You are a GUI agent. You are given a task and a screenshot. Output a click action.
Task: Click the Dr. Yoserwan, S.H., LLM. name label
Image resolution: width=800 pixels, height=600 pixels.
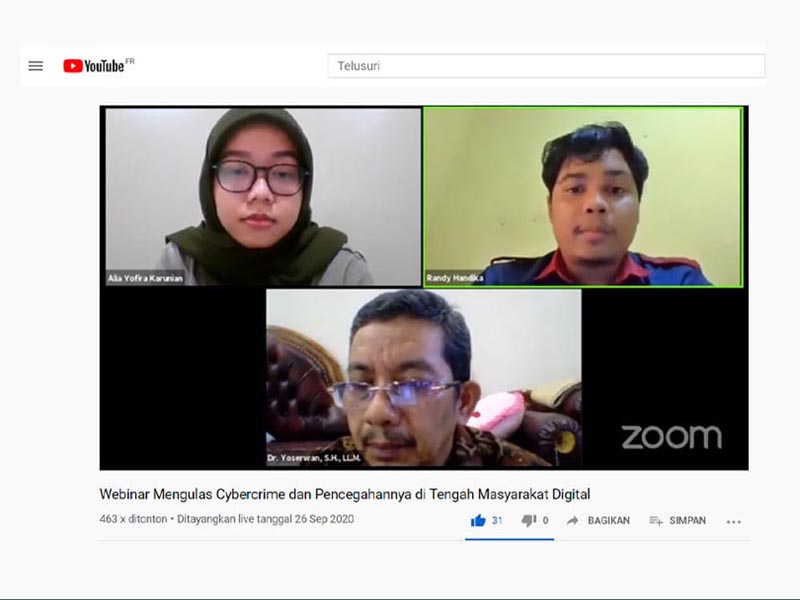point(314,458)
